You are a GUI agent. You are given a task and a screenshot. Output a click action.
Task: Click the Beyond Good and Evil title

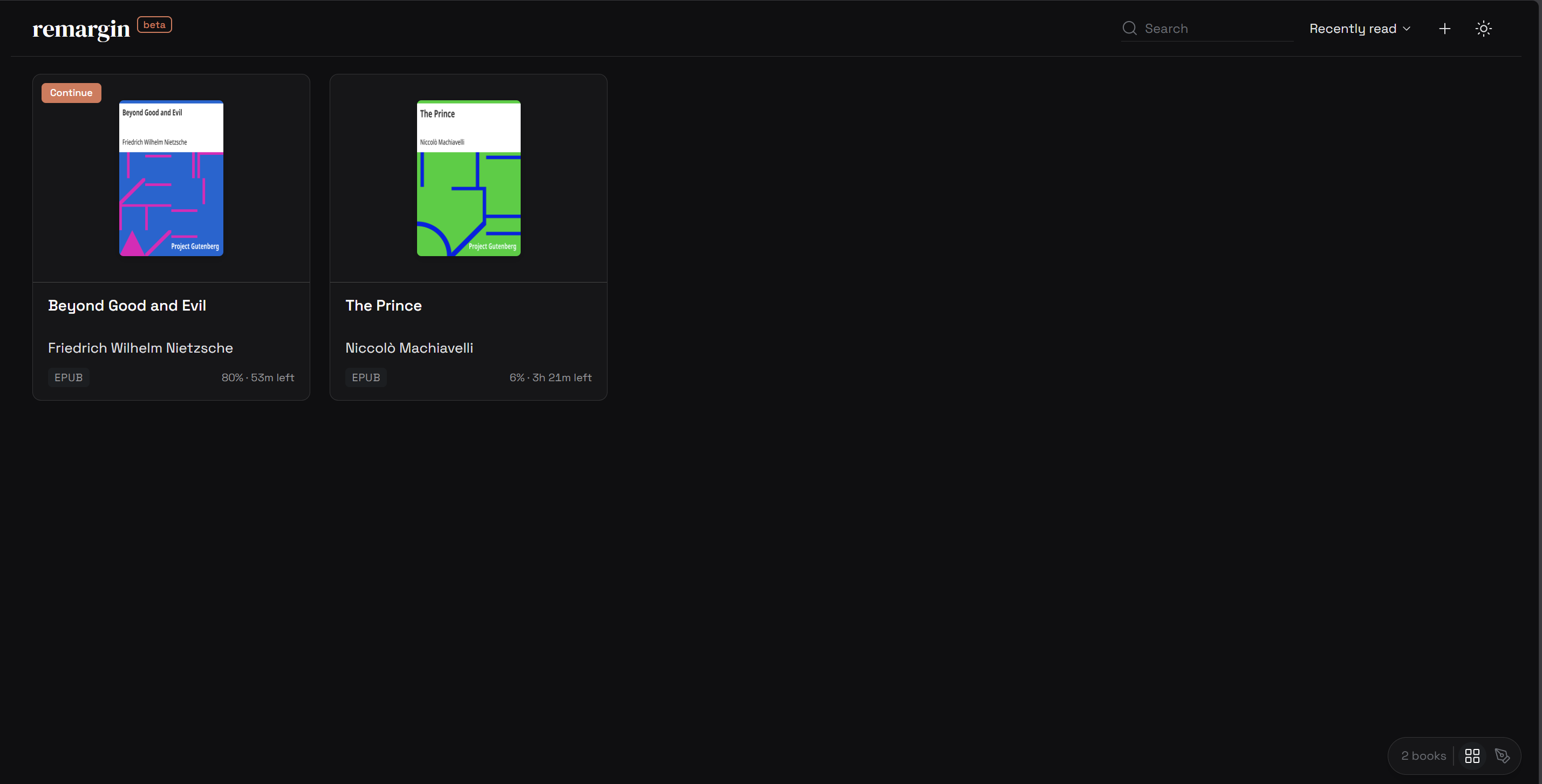point(127,306)
